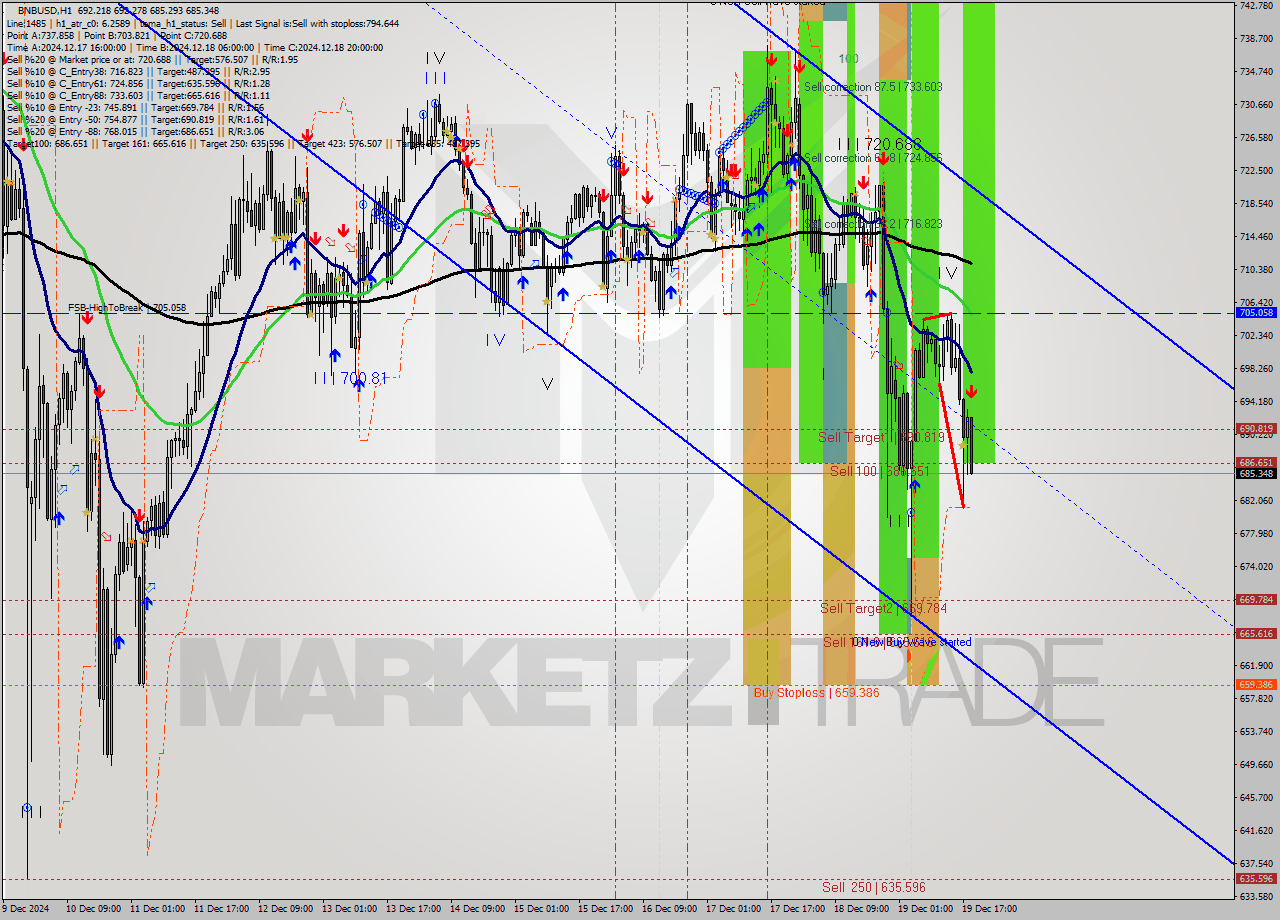1280x920 pixels.
Task: Click the 682.060 price scale label
Action: [1256, 500]
